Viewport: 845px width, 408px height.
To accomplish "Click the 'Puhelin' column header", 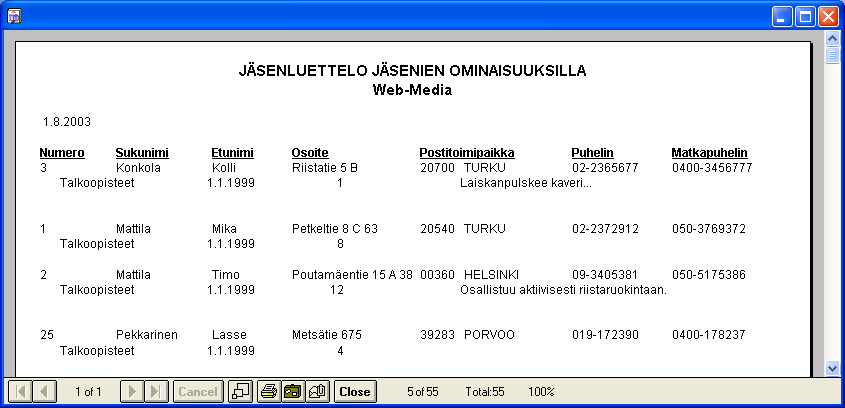I will pos(592,153).
